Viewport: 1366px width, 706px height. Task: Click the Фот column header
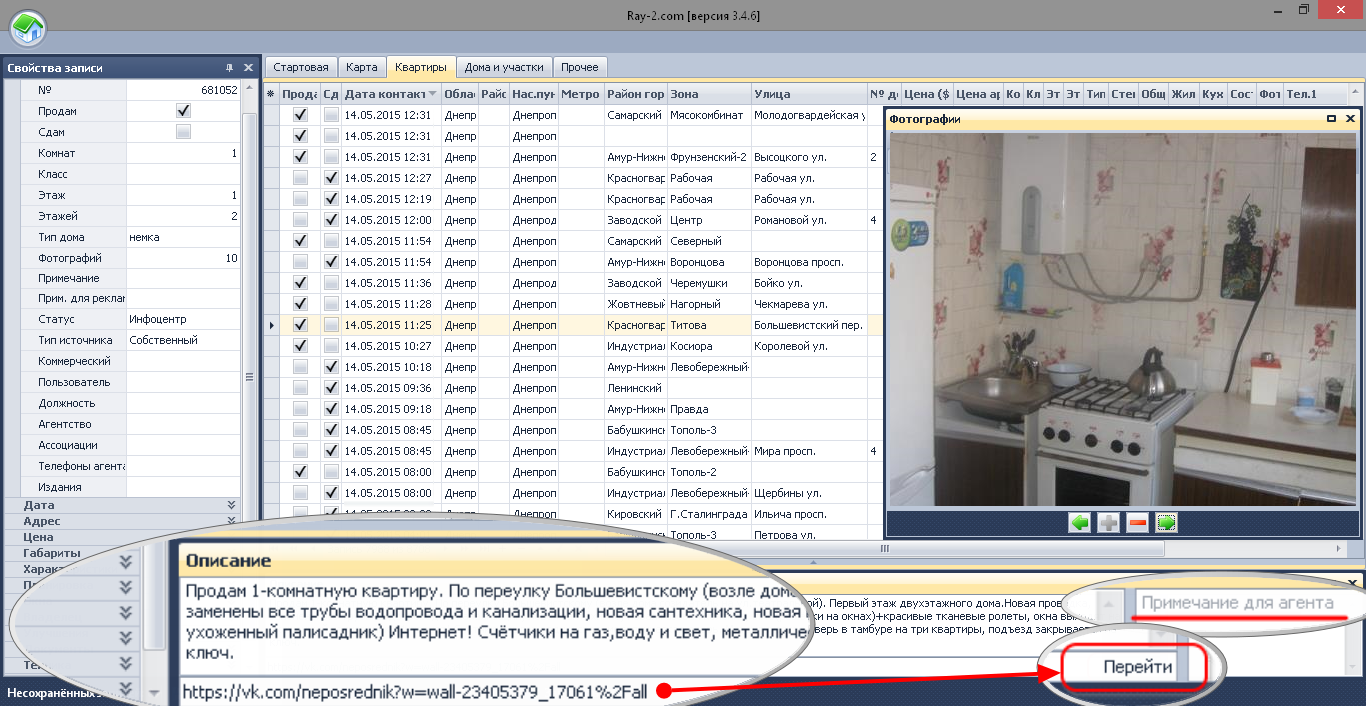[x=1270, y=94]
